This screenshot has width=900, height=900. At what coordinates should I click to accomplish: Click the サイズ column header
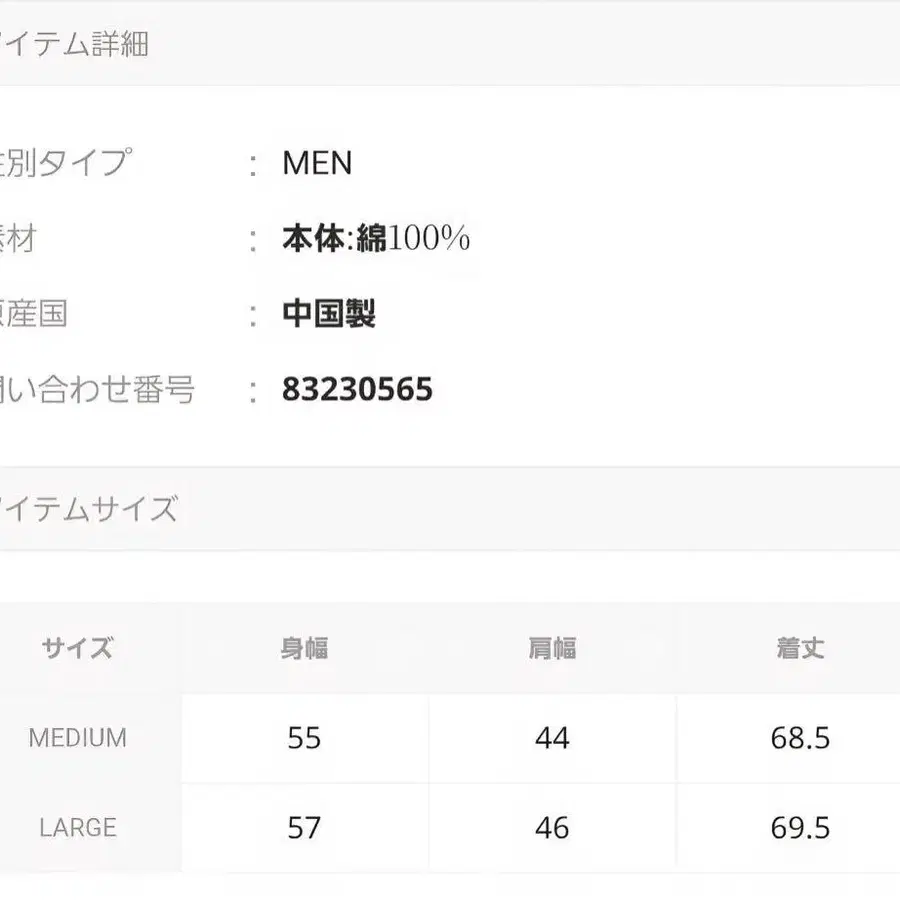(x=77, y=648)
